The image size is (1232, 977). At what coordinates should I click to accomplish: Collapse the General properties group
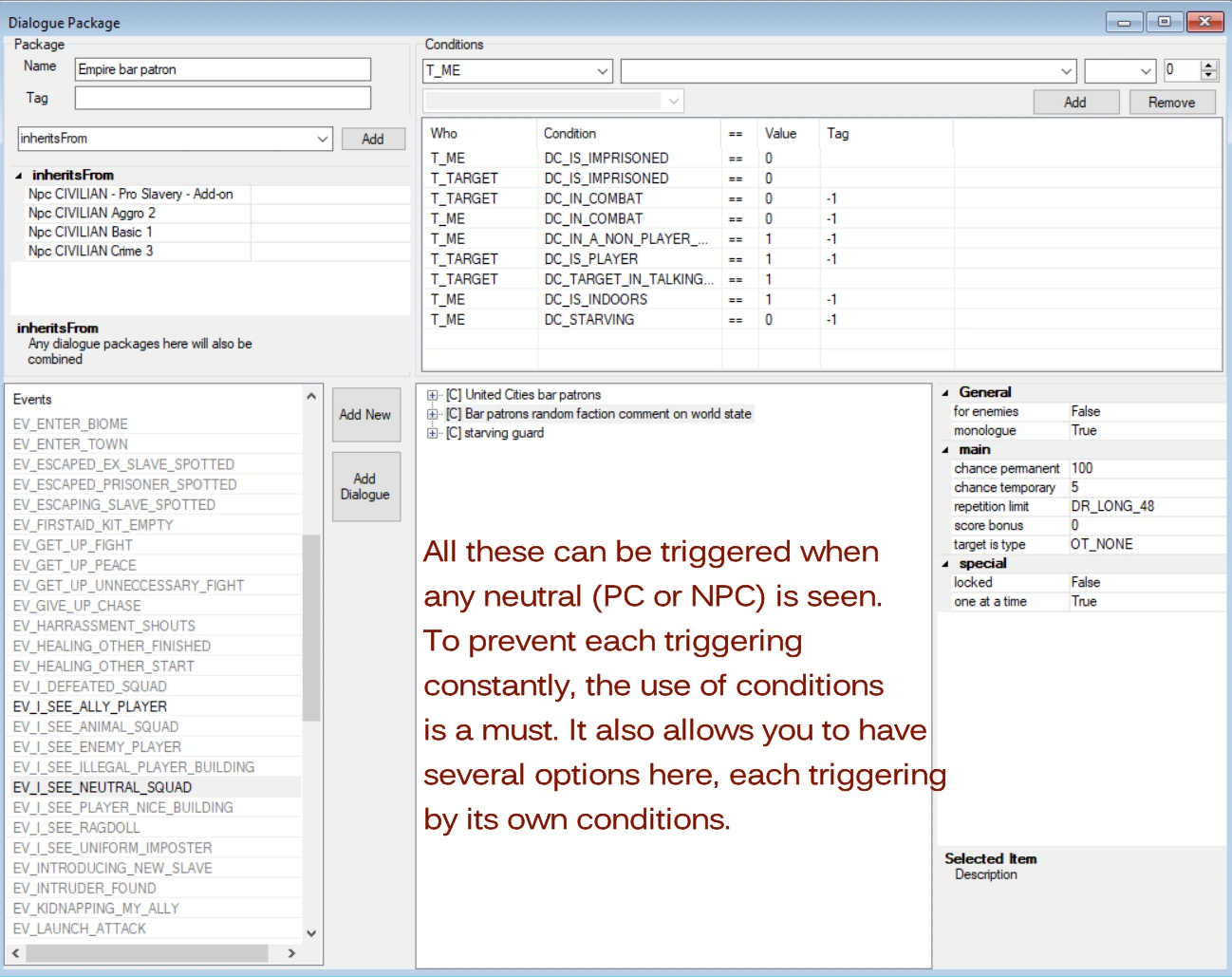click(945, 392)
